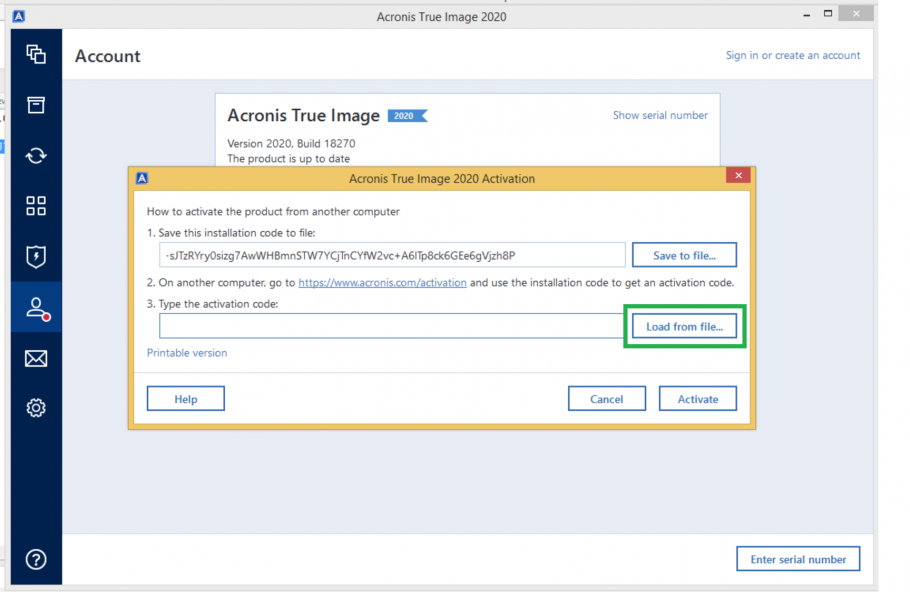Click '1. Save this installation code to file:' text
Image resolution: width=910 pixels, height=592 pixels.
pyautogui.click(x=231, y=233)
